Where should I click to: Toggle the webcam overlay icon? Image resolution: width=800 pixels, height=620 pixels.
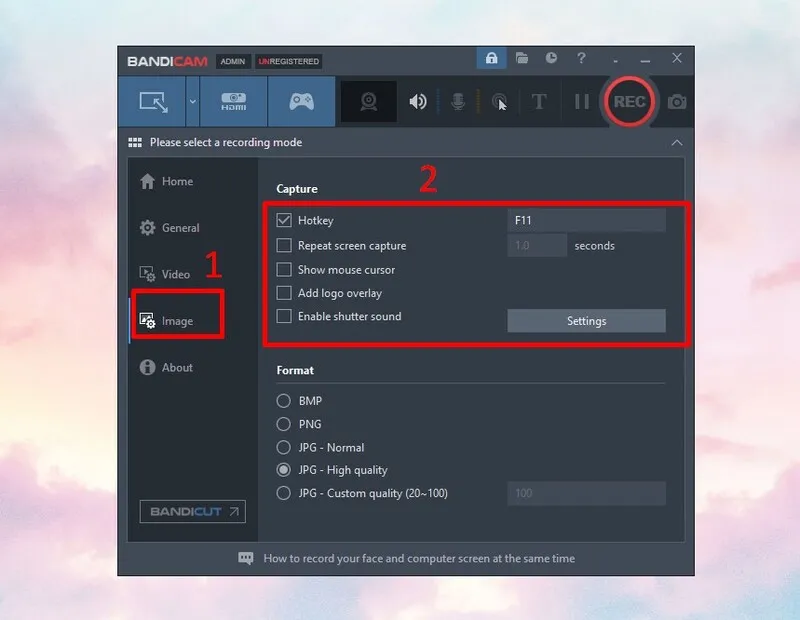(x=368, y=101)
